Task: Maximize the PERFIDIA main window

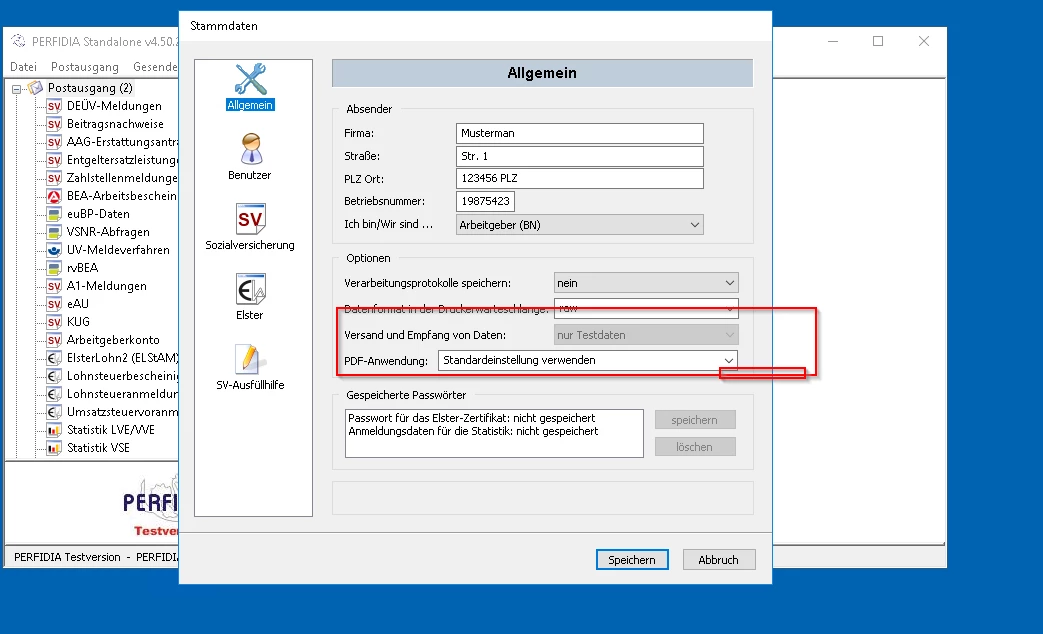Action: click(878, 41)
